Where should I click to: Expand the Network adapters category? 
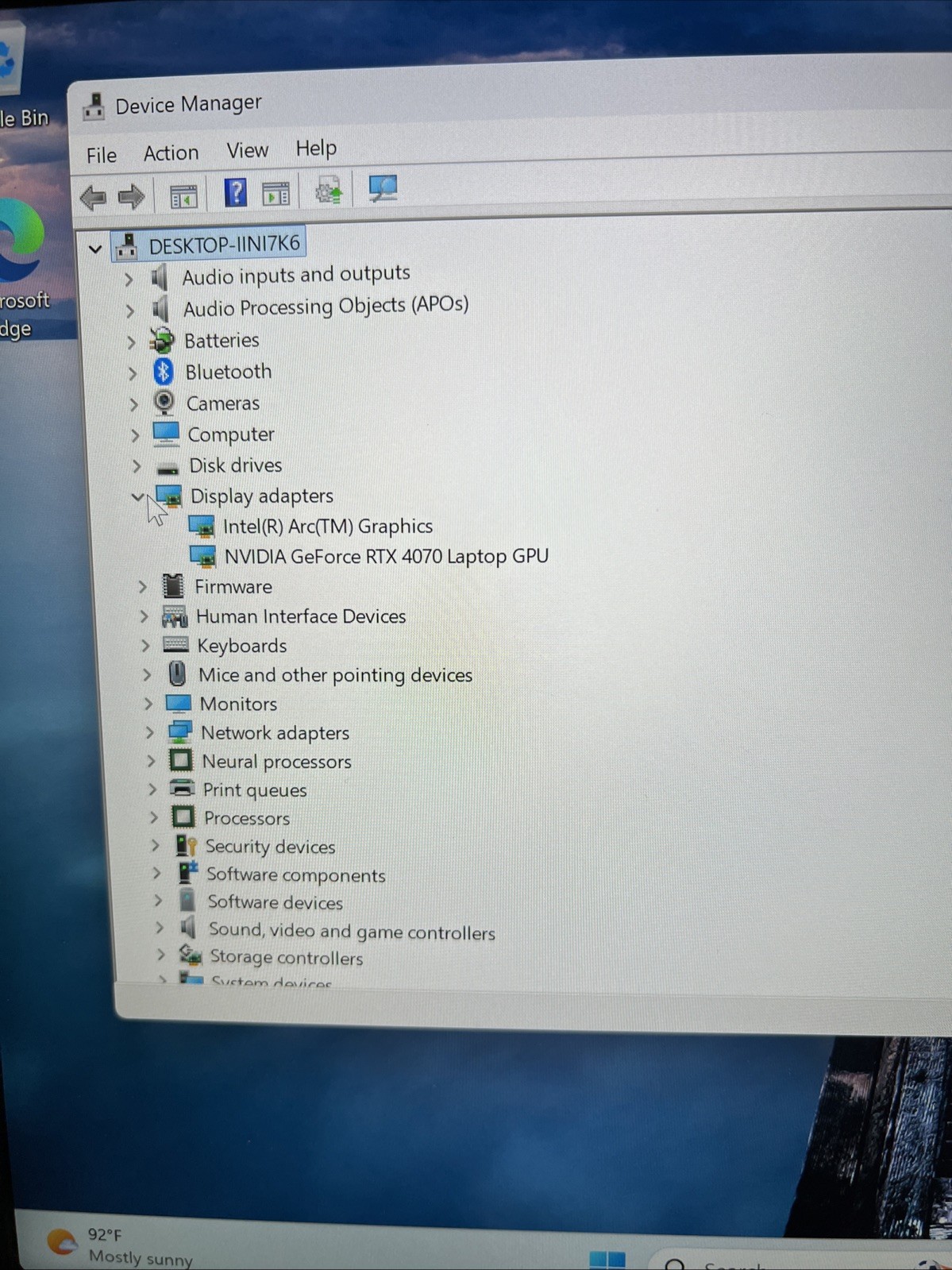[x=149, y=732]
